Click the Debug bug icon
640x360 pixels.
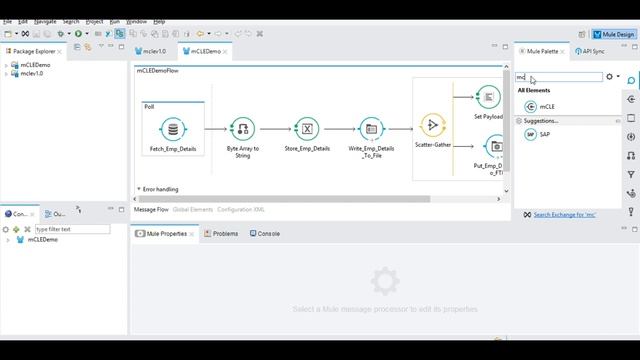pyautogui.click(x=60, y=34)
